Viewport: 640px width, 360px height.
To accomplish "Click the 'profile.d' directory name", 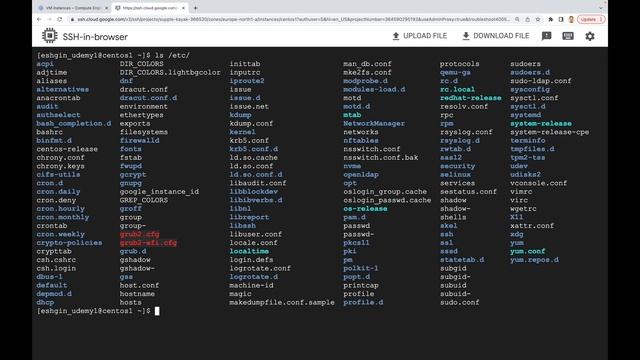I will 363,302.
